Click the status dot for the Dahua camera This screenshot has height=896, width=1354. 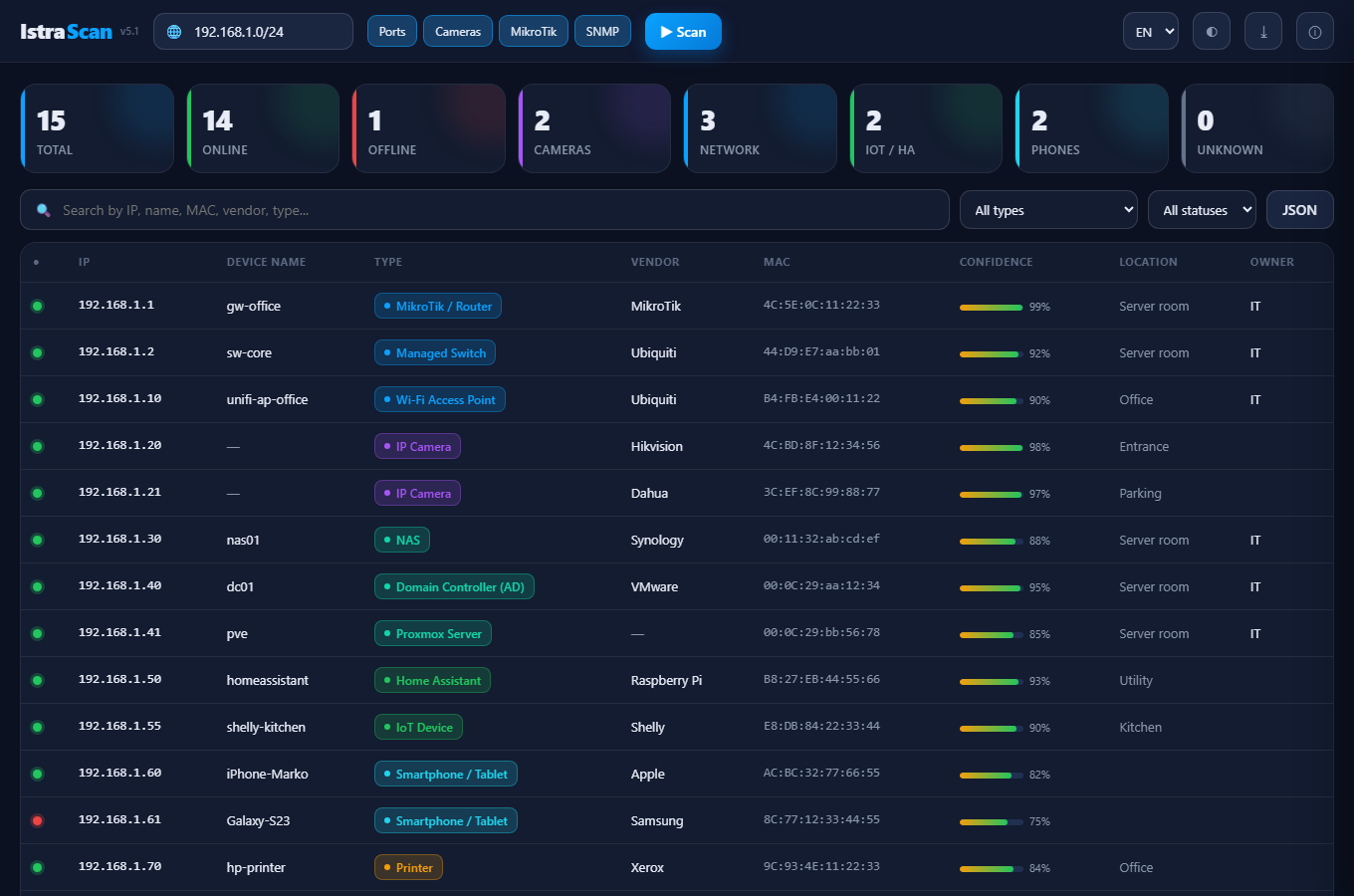(x=38, y=494)
